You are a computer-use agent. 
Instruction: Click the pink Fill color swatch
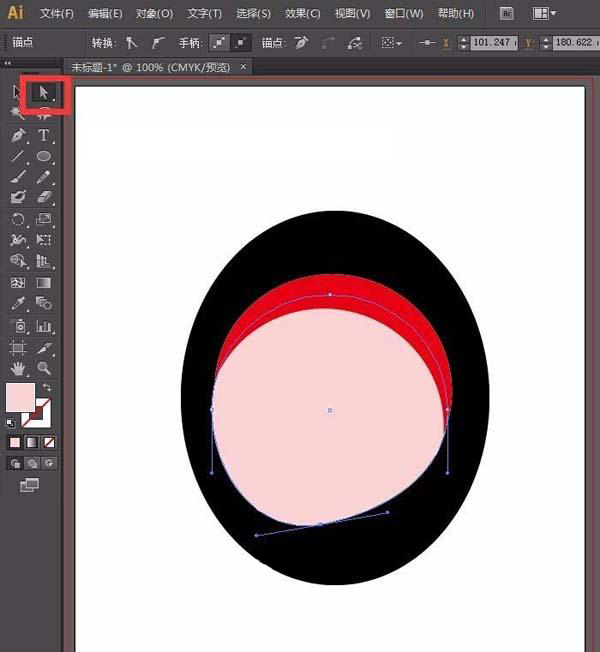20,396
